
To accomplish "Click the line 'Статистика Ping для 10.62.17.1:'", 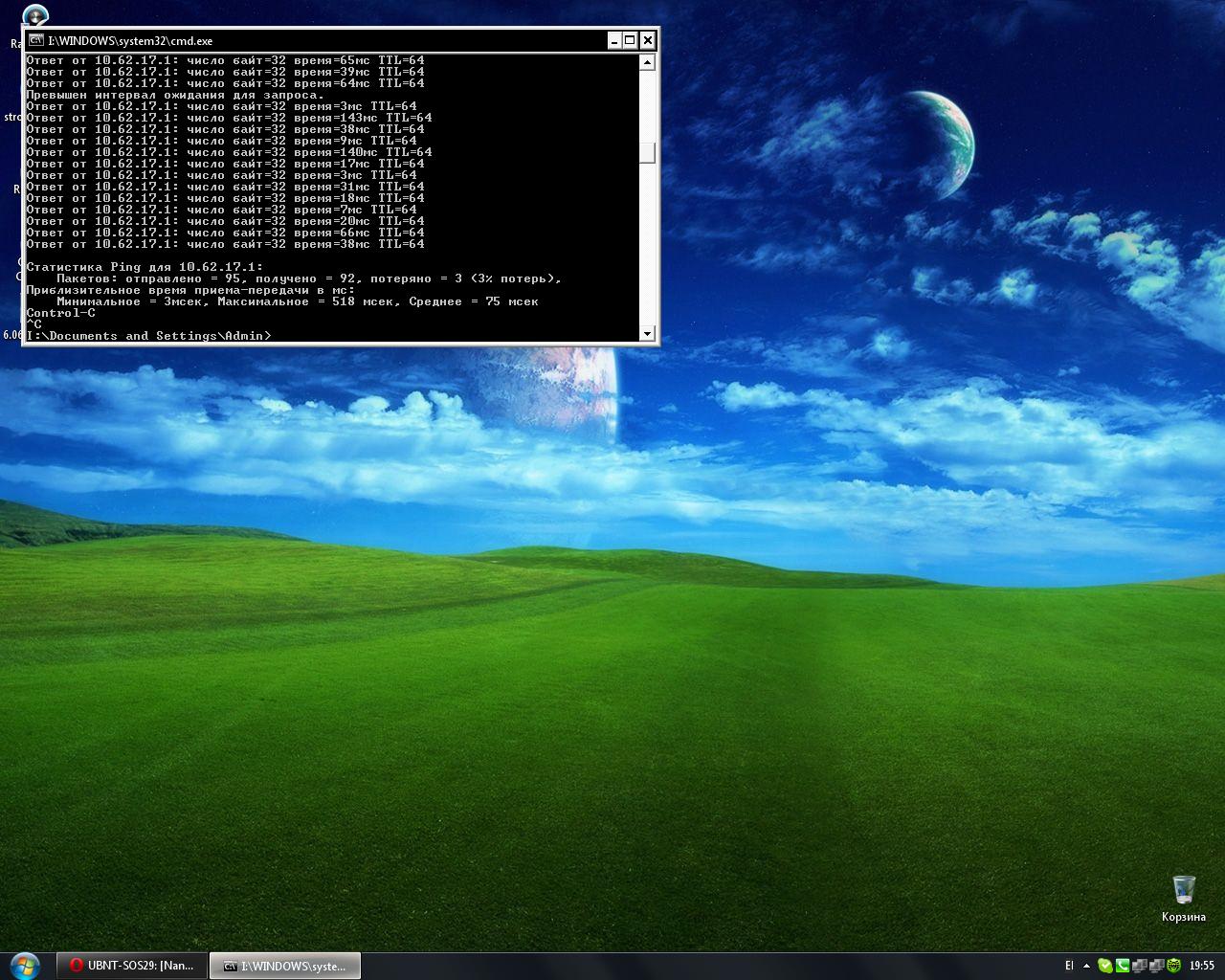I will pos(145,267).
